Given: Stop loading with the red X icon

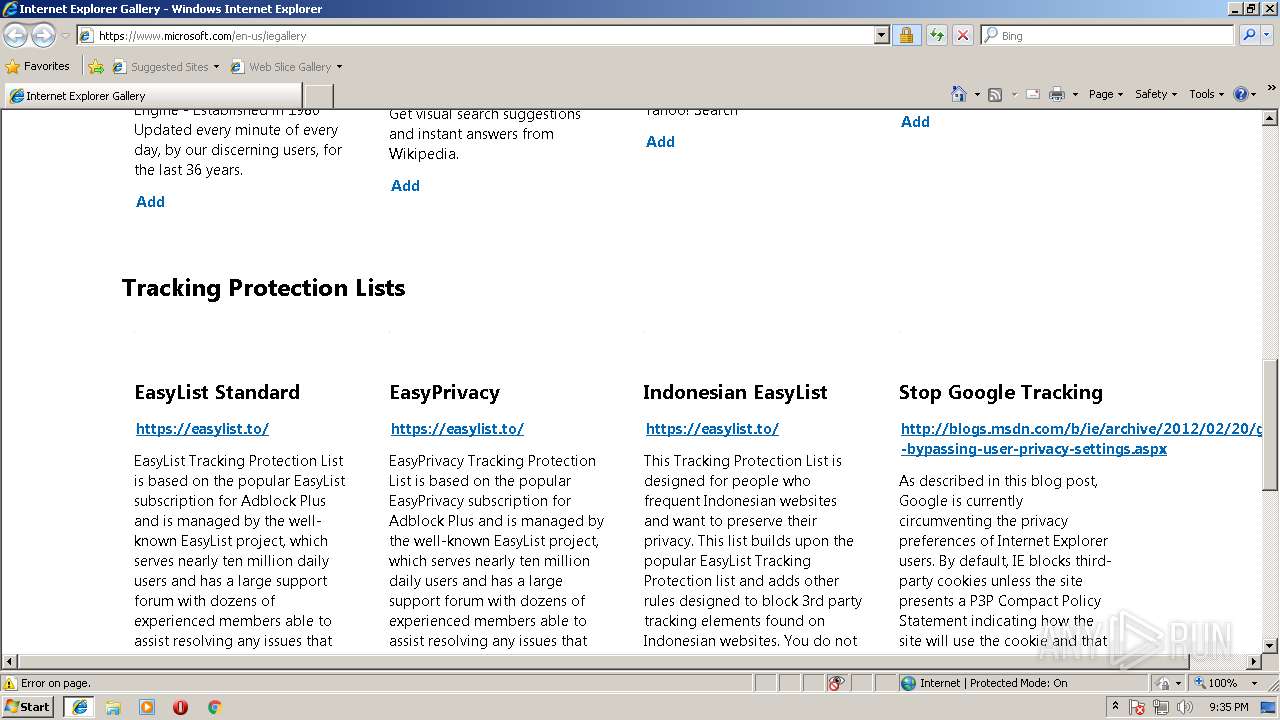Looking at the screenshot, I should [x=962, y=35].
